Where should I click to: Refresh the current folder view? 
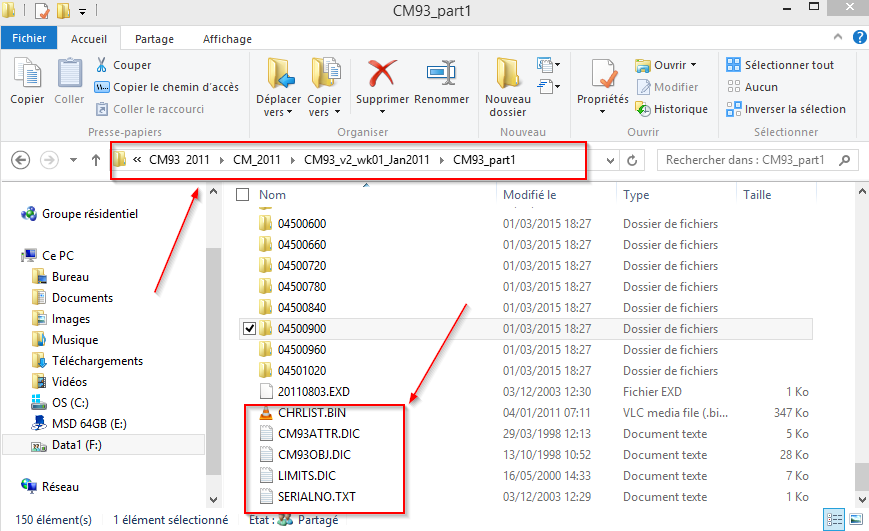pos(632,160)
